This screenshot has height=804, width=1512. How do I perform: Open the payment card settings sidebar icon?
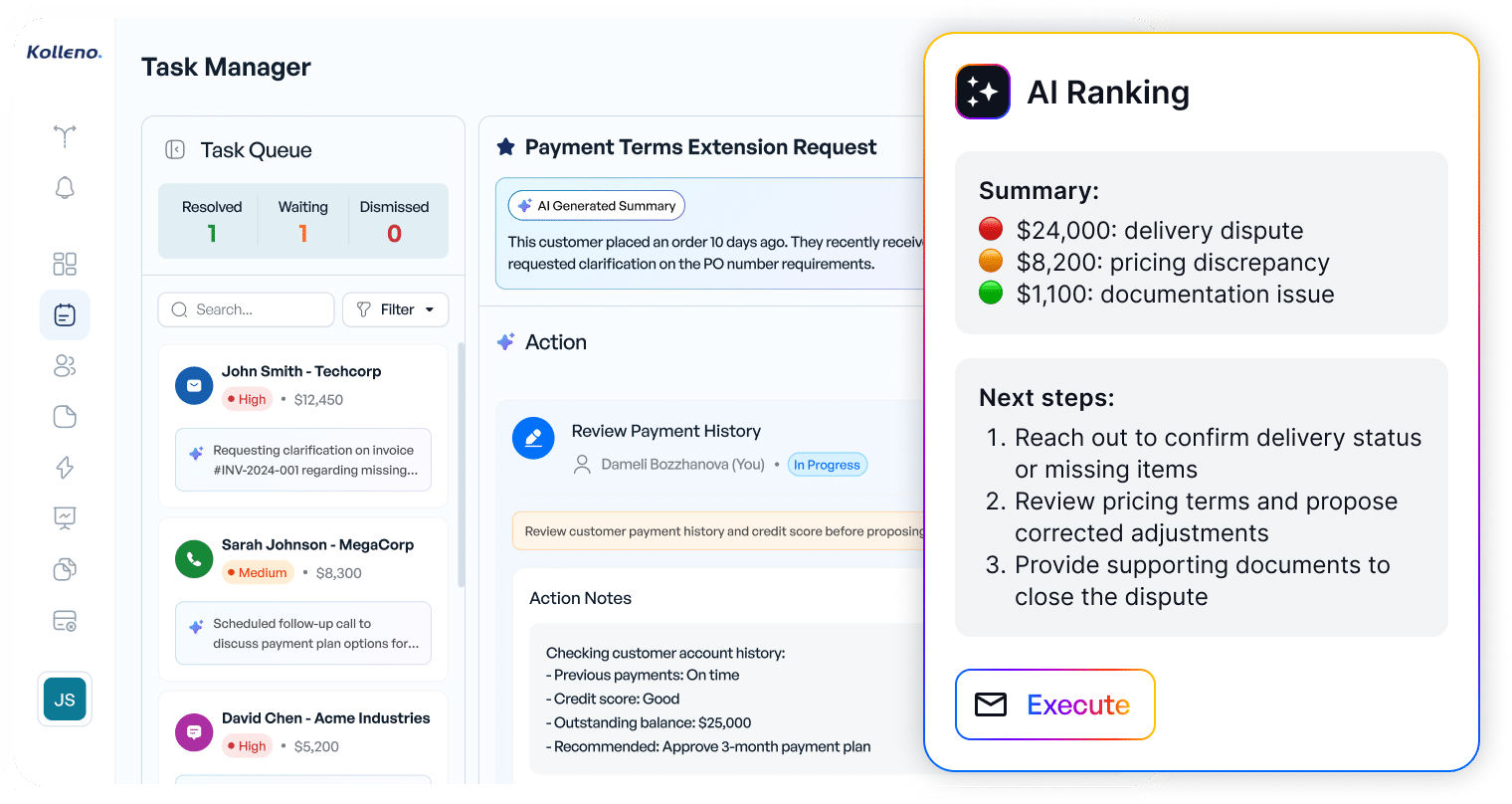(x=65, y=621)
